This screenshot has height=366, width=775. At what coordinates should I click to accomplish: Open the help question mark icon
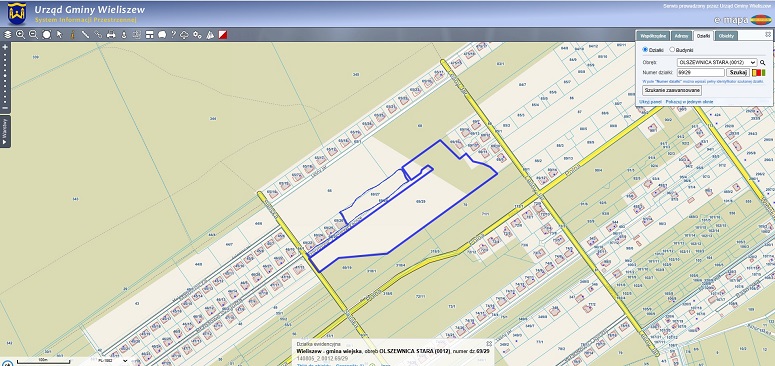click(173, 35)
